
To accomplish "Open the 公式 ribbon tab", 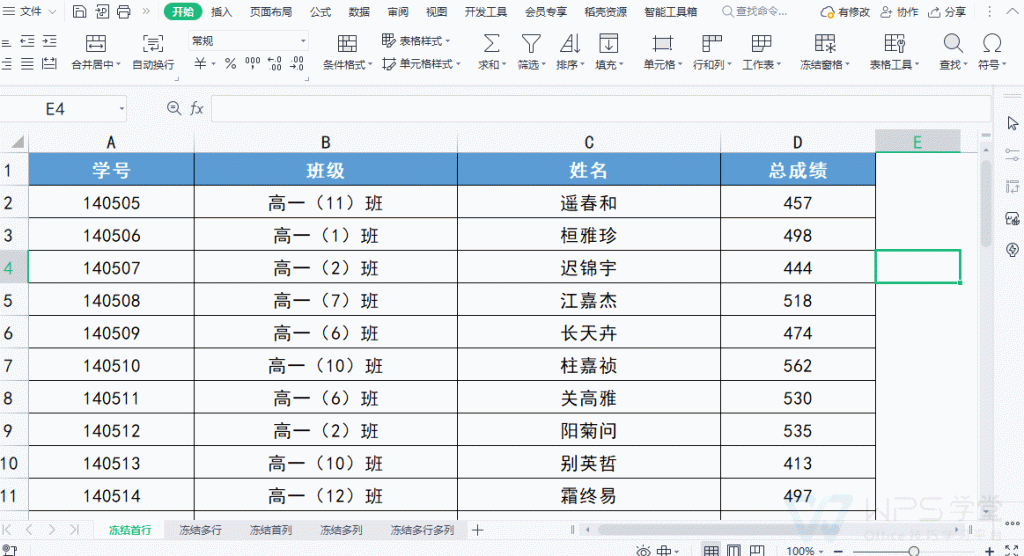I will click(x=320, y=12).
